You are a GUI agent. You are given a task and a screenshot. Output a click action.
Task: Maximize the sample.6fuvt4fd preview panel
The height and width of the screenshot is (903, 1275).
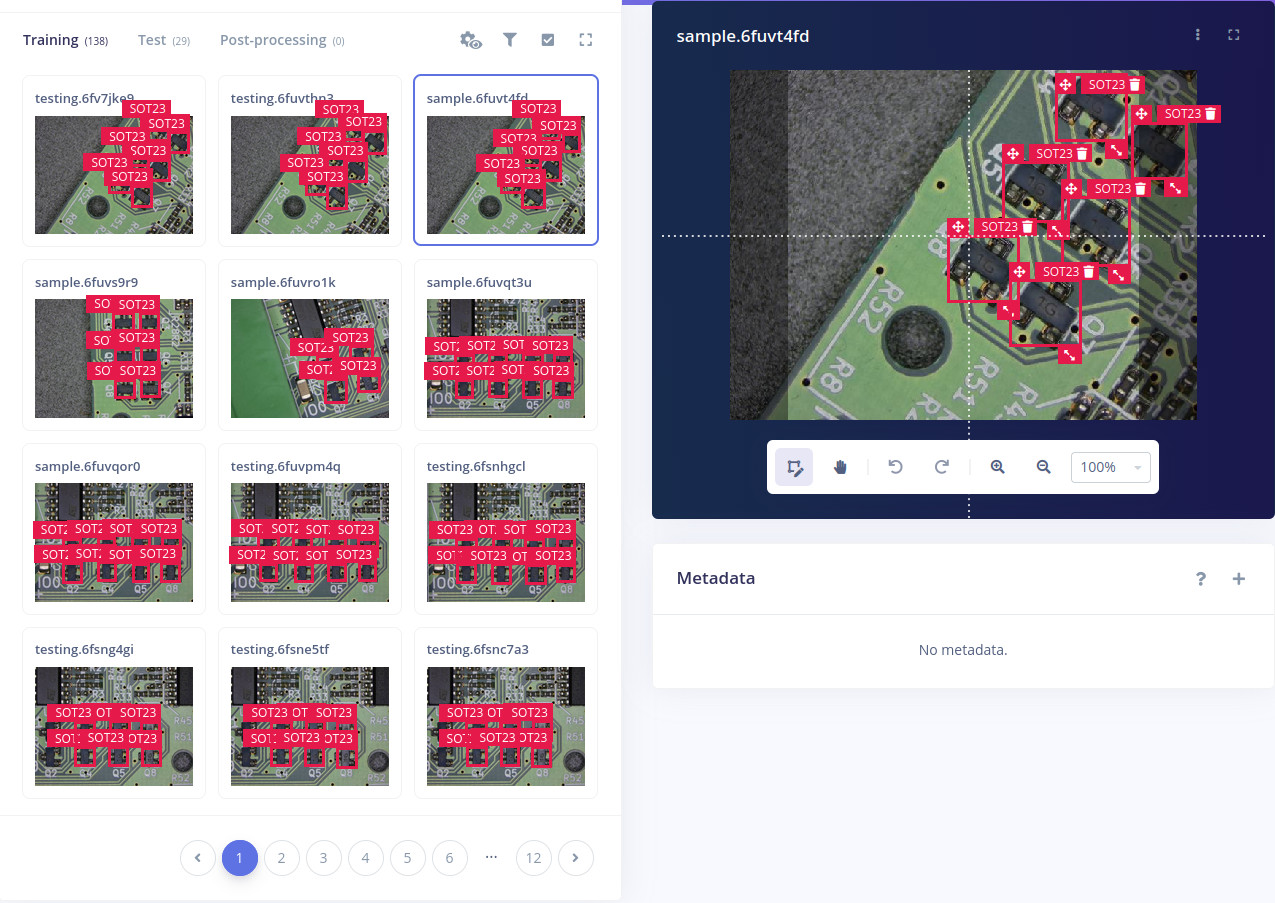tap(1234, 35)
